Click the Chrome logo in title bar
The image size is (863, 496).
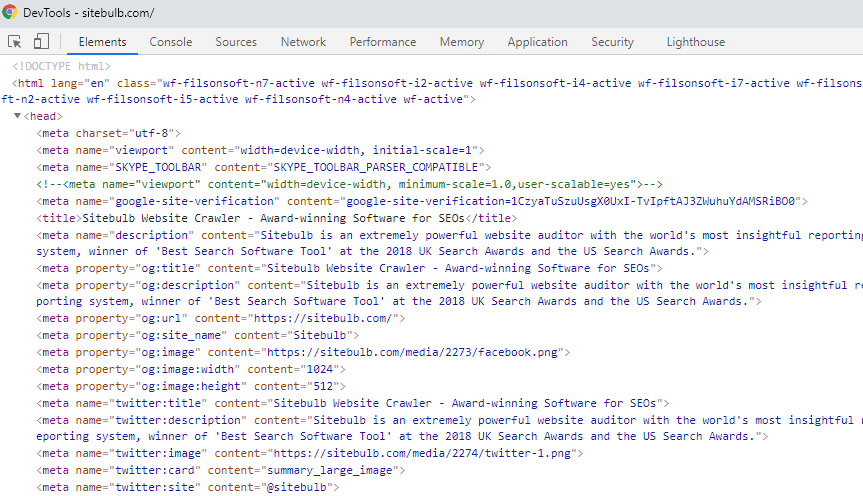9,12
